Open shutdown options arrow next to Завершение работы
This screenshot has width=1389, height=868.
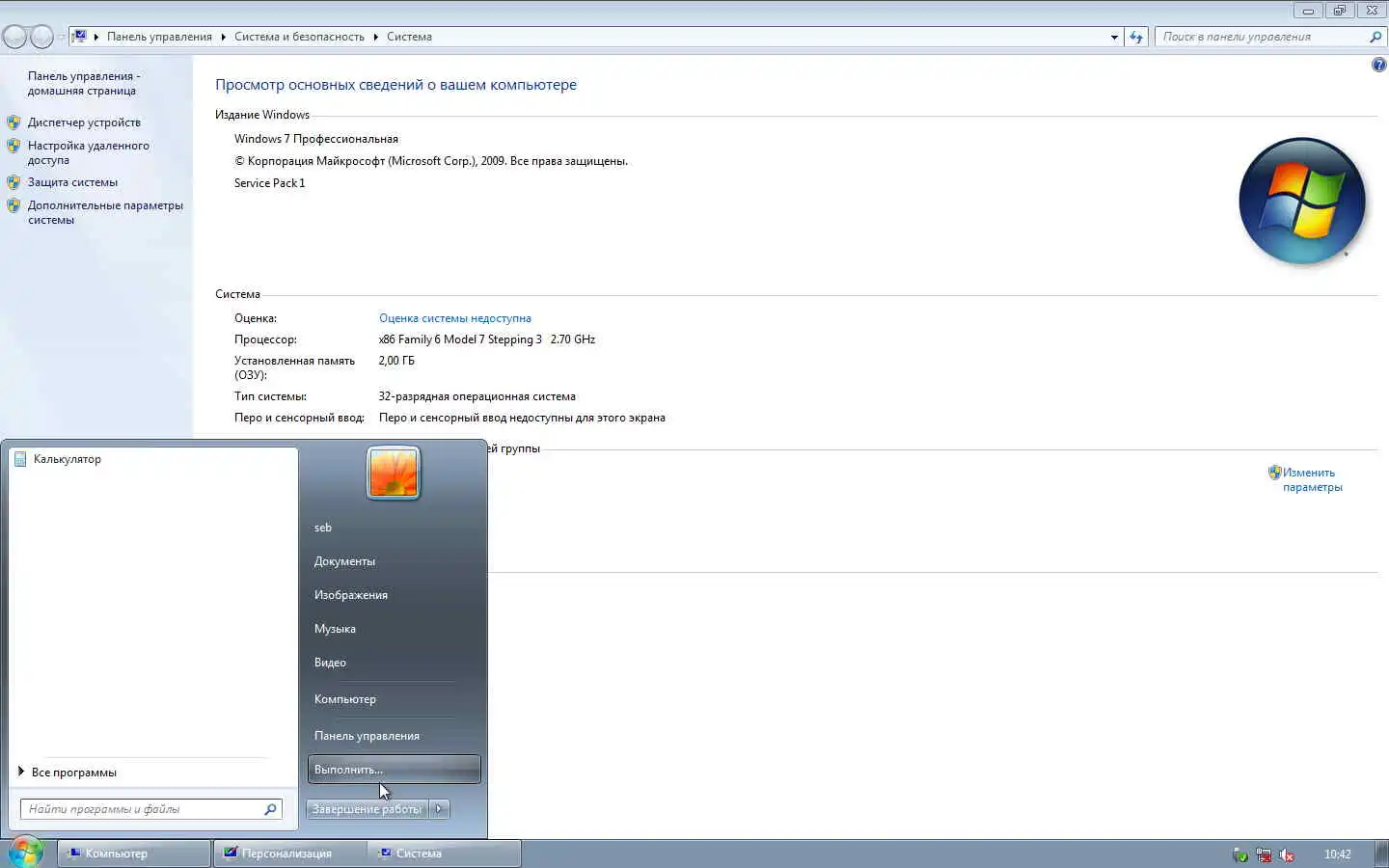[x=439, y=809]
